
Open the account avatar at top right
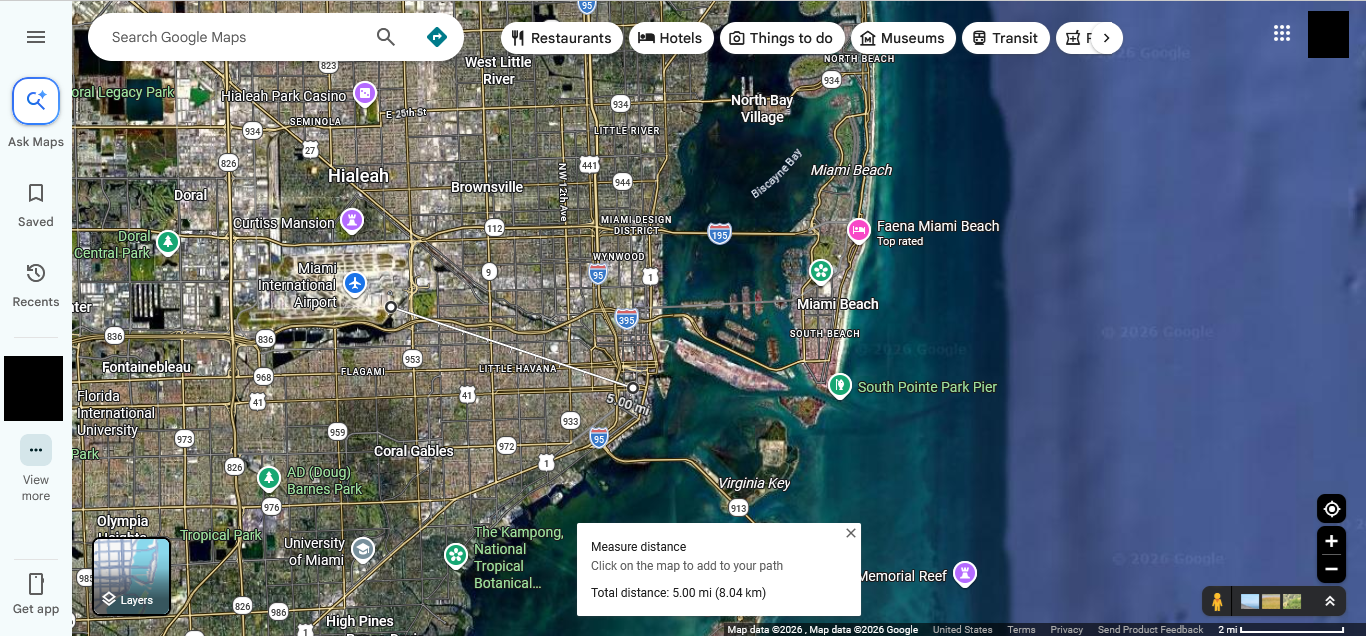pyautogui.click(x=1328, y=34)
